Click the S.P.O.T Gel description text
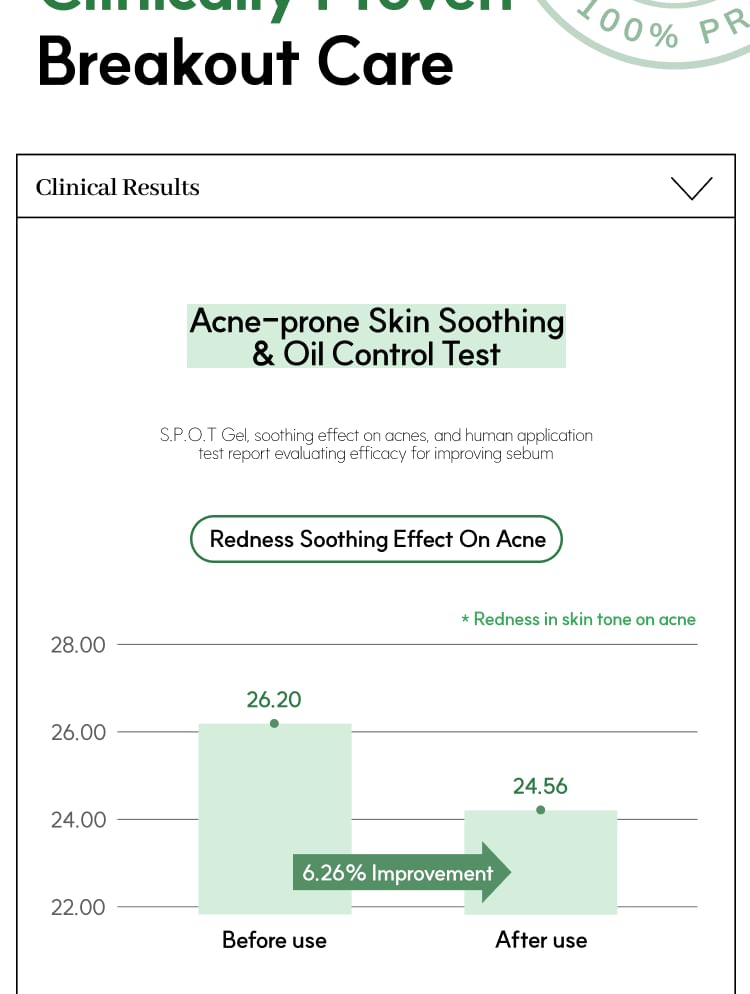 pos(376,444)
